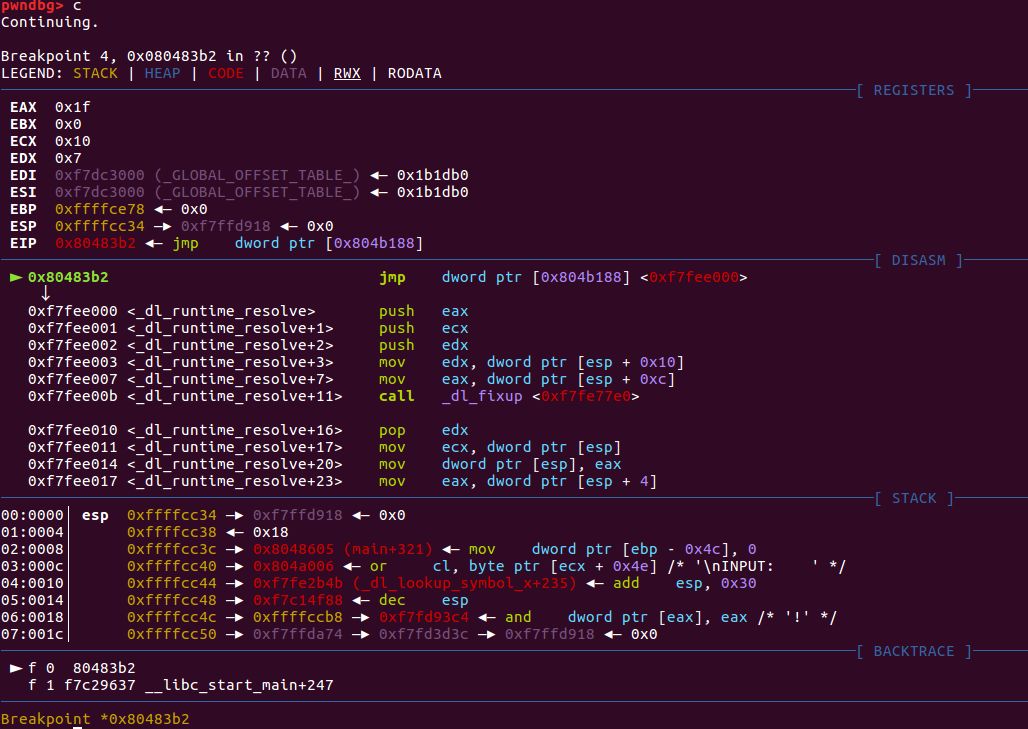Click the EDX register value 0x7
This screenshot has width=1028, height=729.
coord(68,158)
